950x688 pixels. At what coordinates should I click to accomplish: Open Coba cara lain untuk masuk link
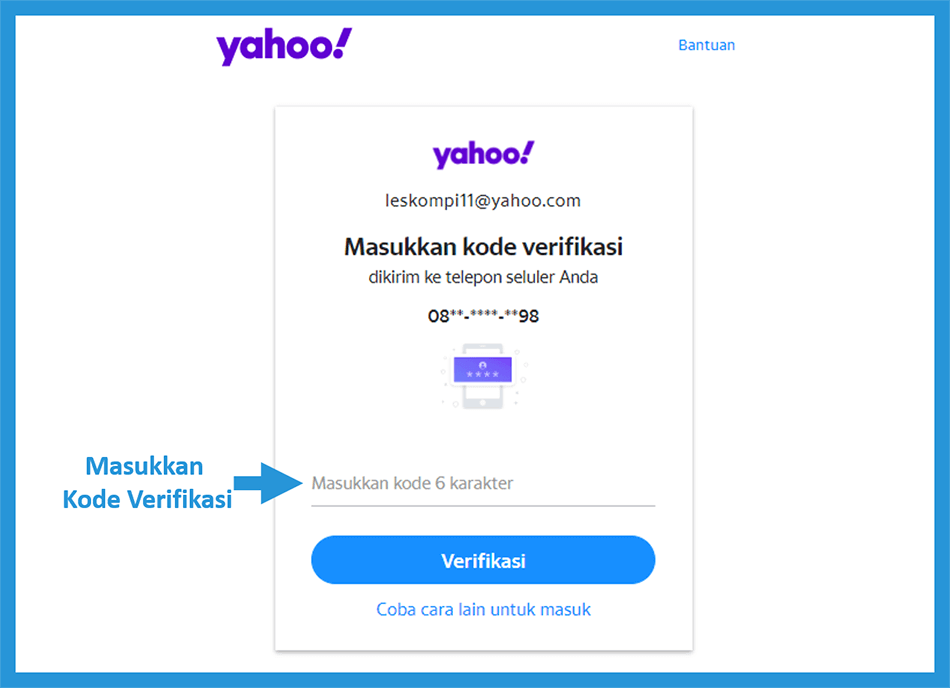[483, 609]
